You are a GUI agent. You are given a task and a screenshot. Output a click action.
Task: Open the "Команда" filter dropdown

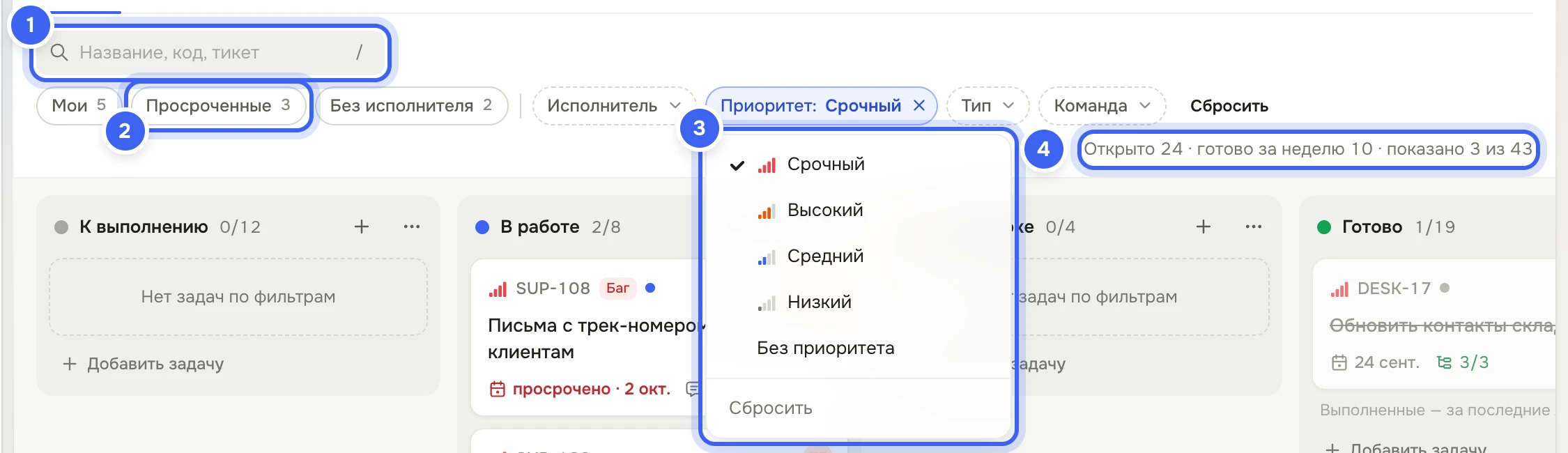pos(1102,106)
